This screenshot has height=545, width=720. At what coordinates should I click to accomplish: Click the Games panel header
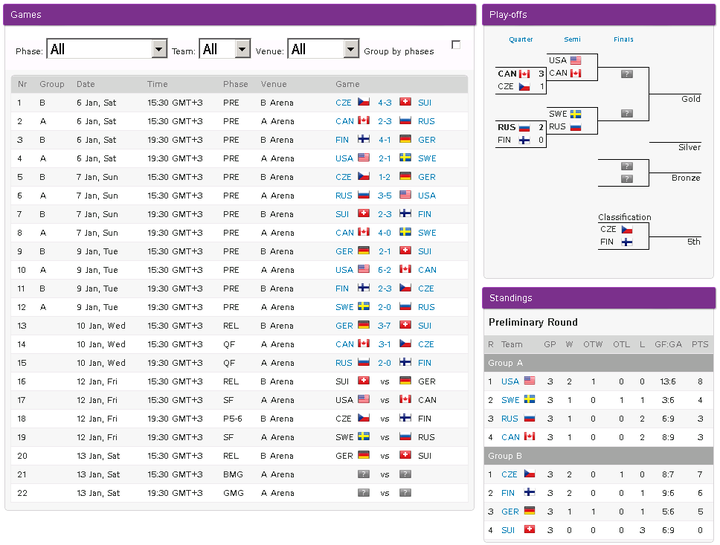tap(240, 15)
